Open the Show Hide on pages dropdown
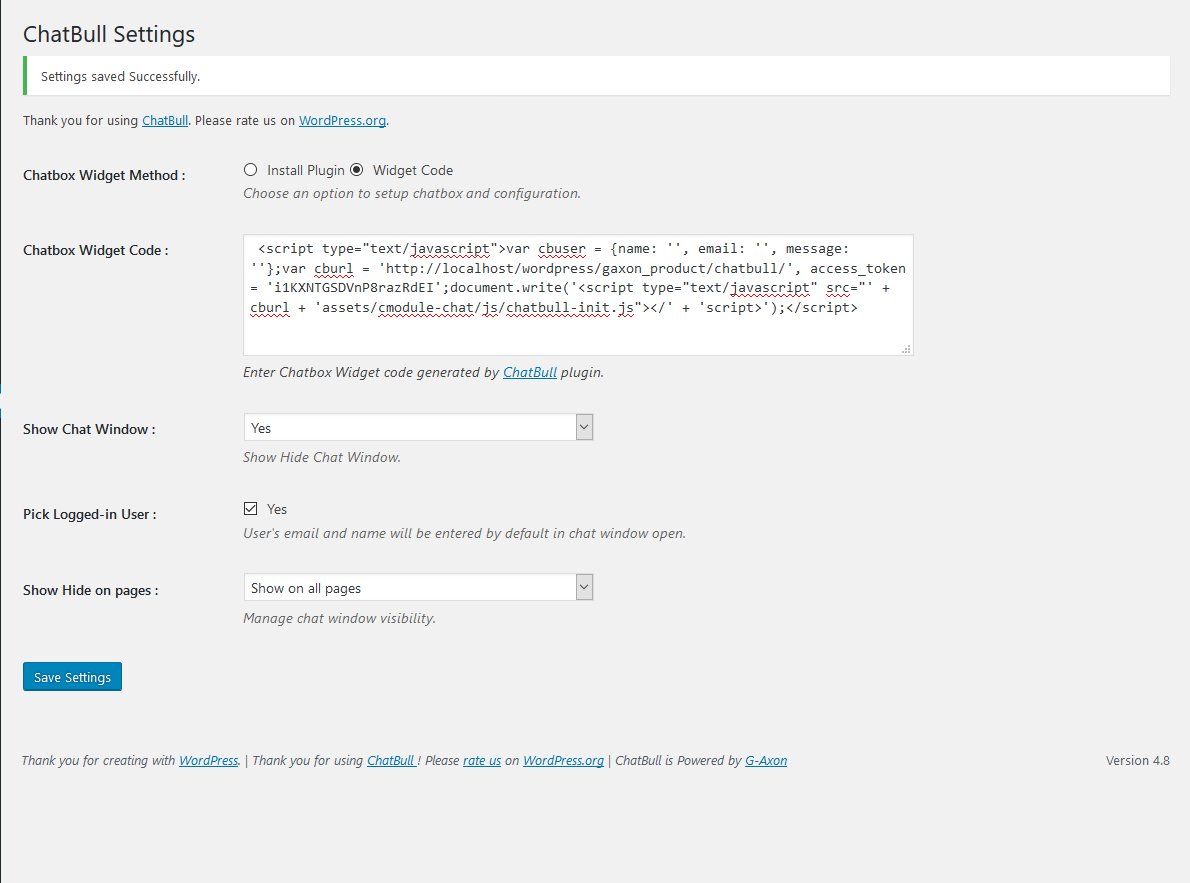The image size is (1190, 883). [418, 588]
